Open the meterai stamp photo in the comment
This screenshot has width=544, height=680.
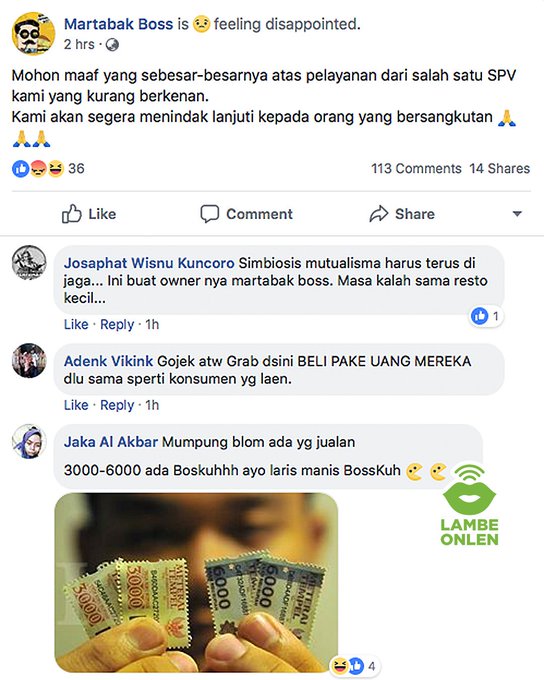196,582
